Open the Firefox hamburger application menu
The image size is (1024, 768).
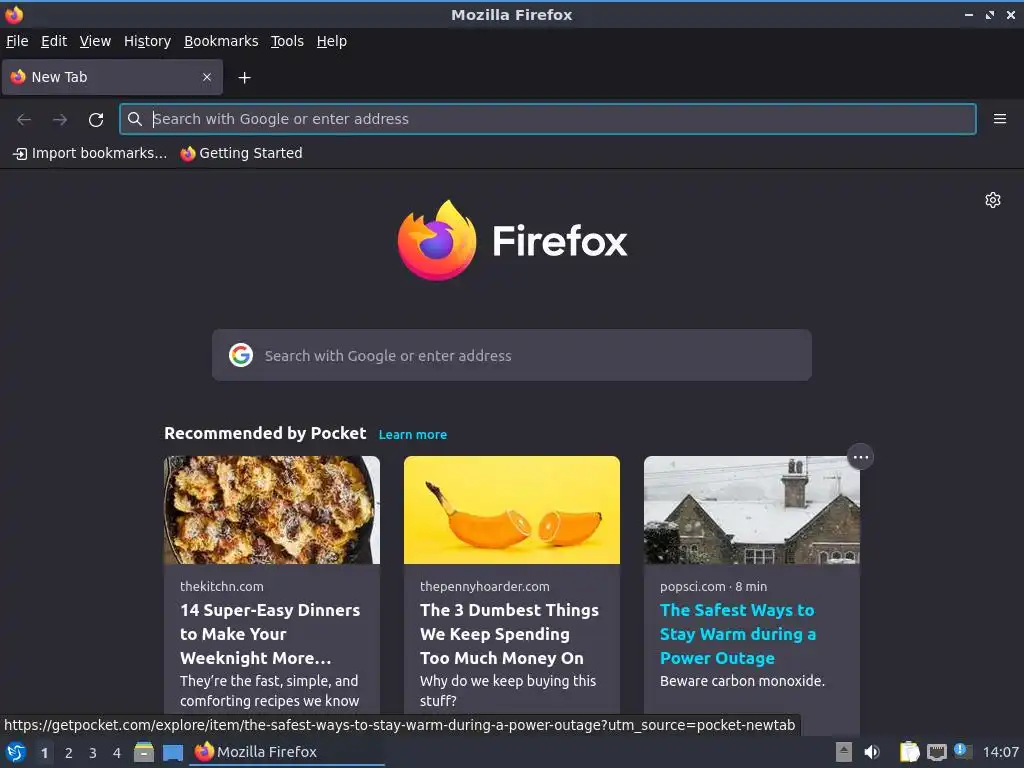click(x=999, y=119)
